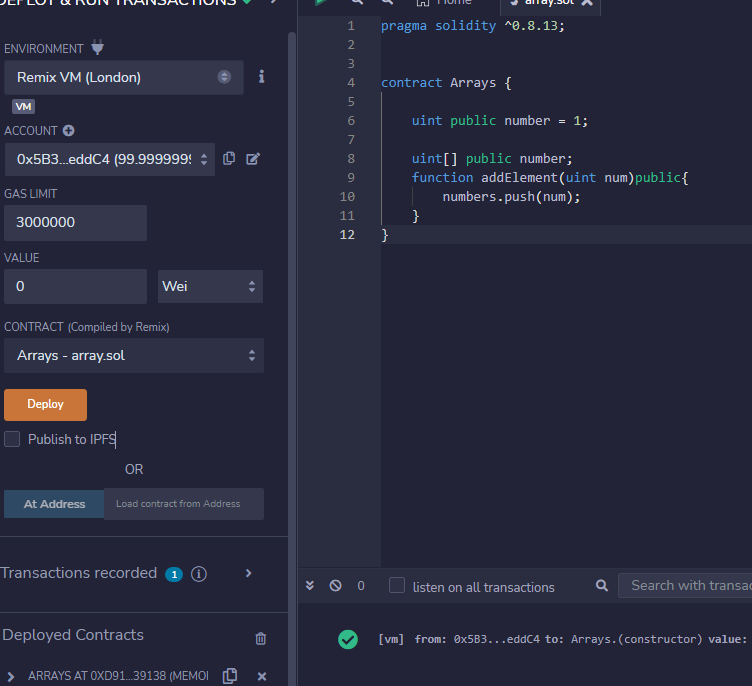The width and height of the screenshot is (752, 686).
Task: Click the terminal search magnifier icon
Action: pos(602,585)
